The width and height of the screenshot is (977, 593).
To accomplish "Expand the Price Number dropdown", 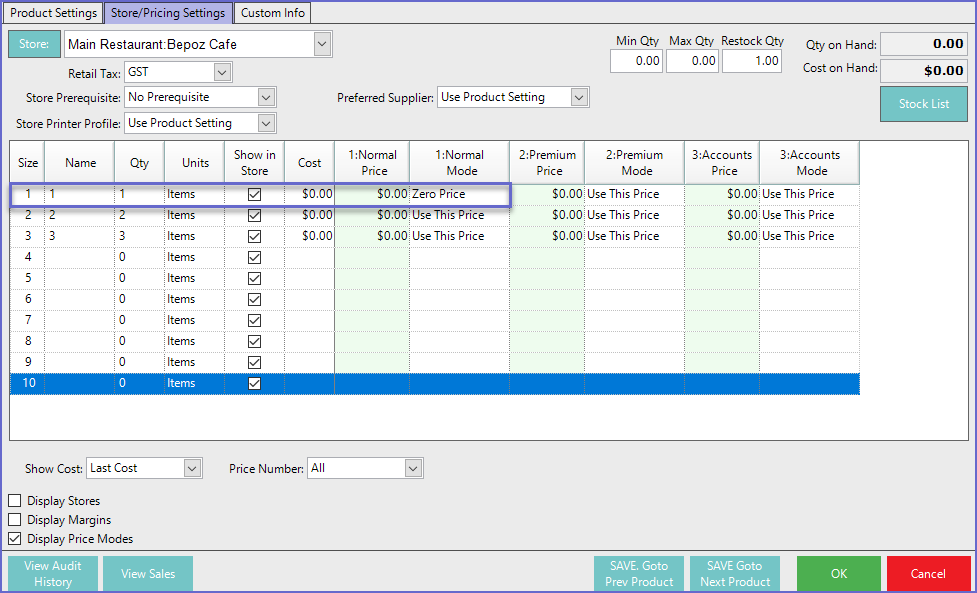I will click(x=413, y=468).
